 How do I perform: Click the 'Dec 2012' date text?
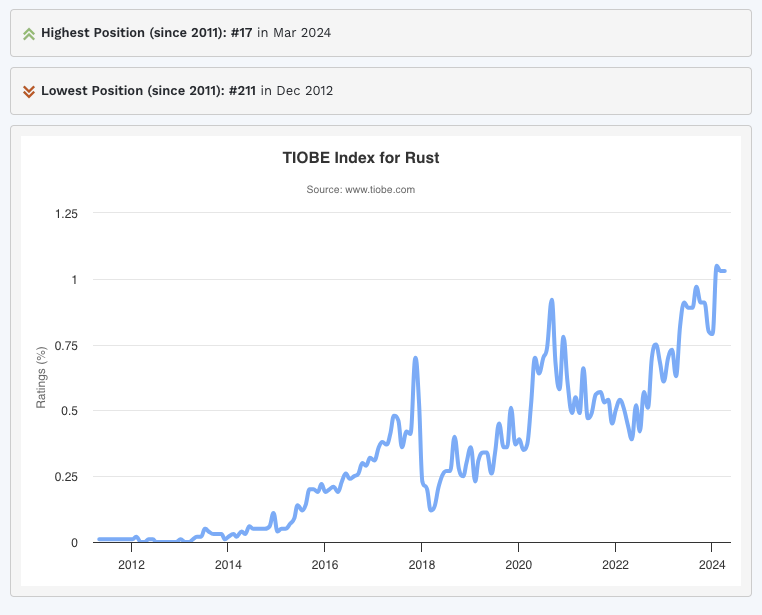pyautogui.click(x=305, y=91)
